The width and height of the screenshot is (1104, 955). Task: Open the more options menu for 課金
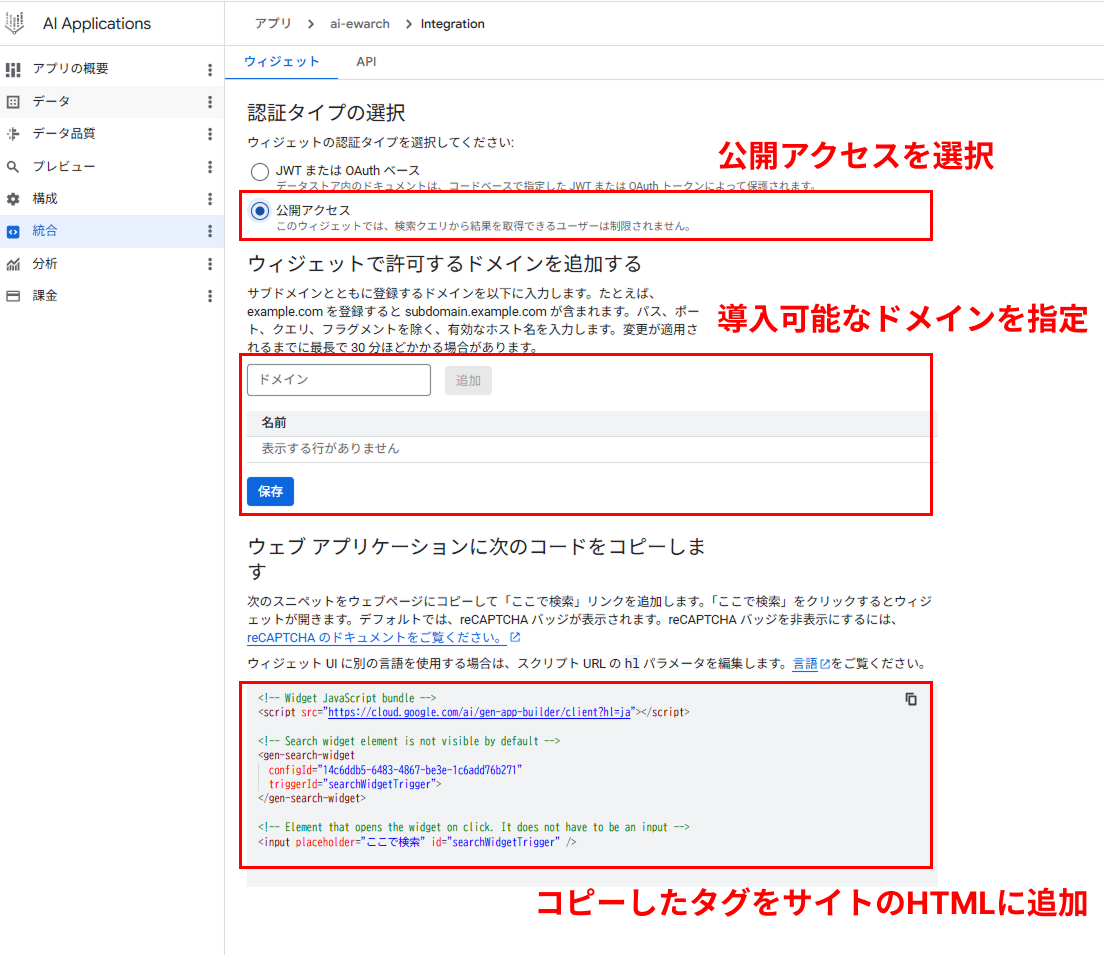210,296
